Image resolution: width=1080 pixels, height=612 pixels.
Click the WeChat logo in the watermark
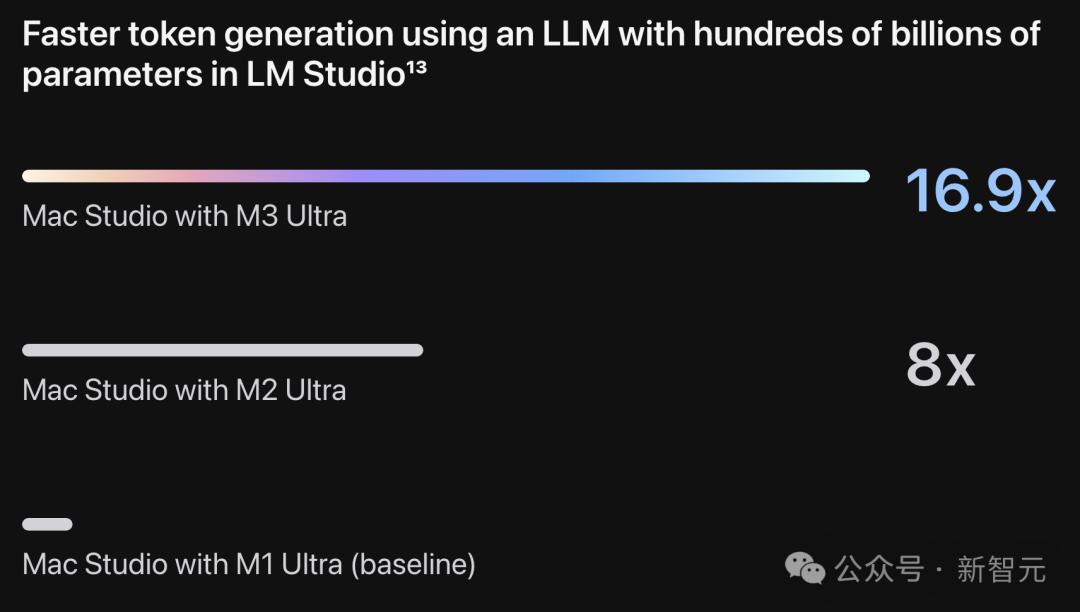point(805,568)
